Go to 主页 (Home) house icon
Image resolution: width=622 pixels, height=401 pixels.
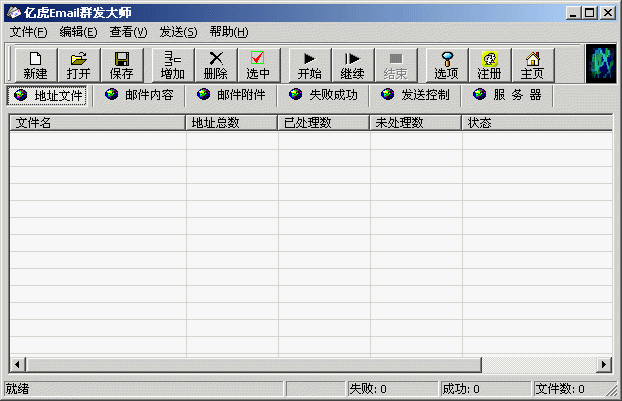coord(532,65)
